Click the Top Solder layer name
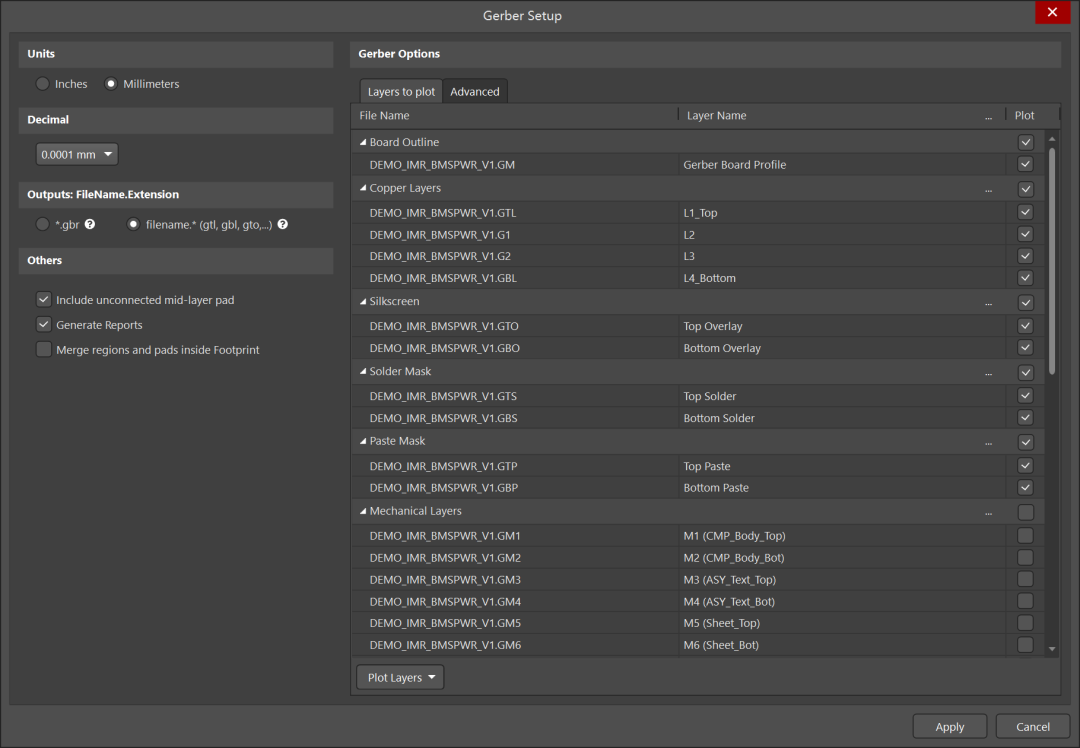1080x748 pixels. click(x=709, y=396)
